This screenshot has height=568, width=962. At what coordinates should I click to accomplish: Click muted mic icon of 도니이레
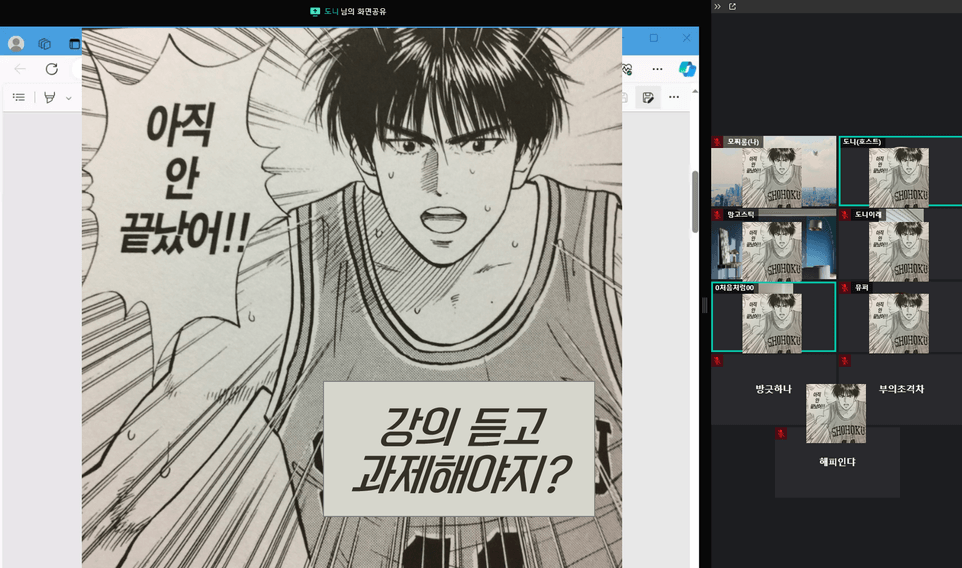point(845,215)
